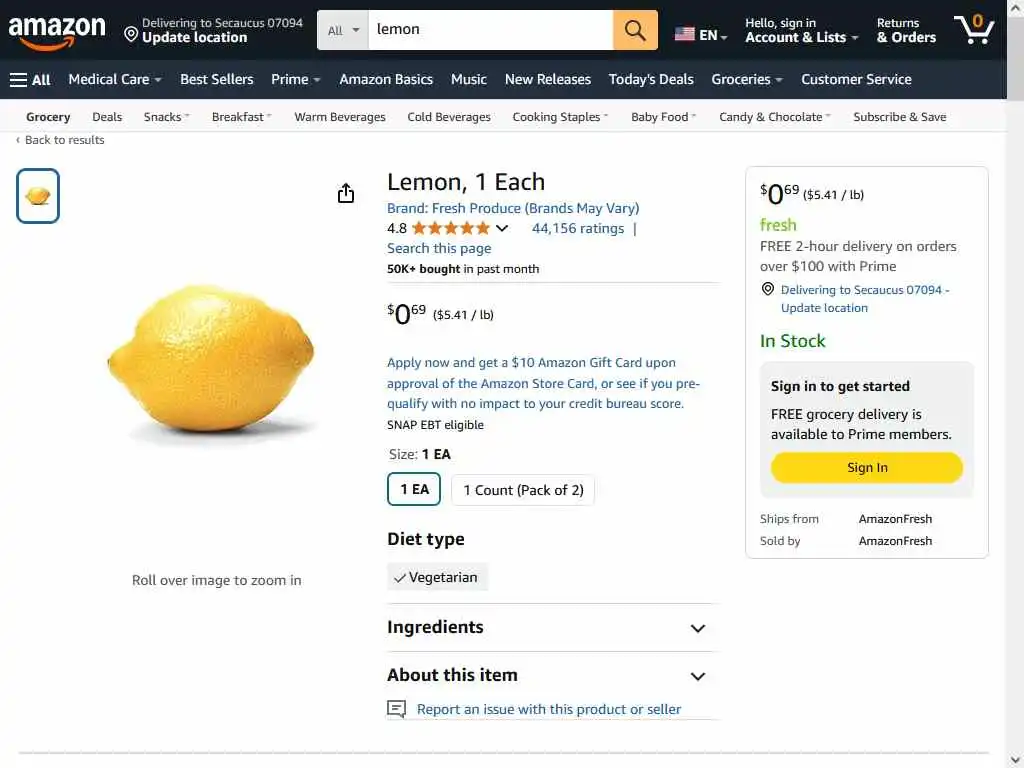Select the 1 Count (Pack of 2) option
Screen dimensions: 1024x768
tap(523, 490)
